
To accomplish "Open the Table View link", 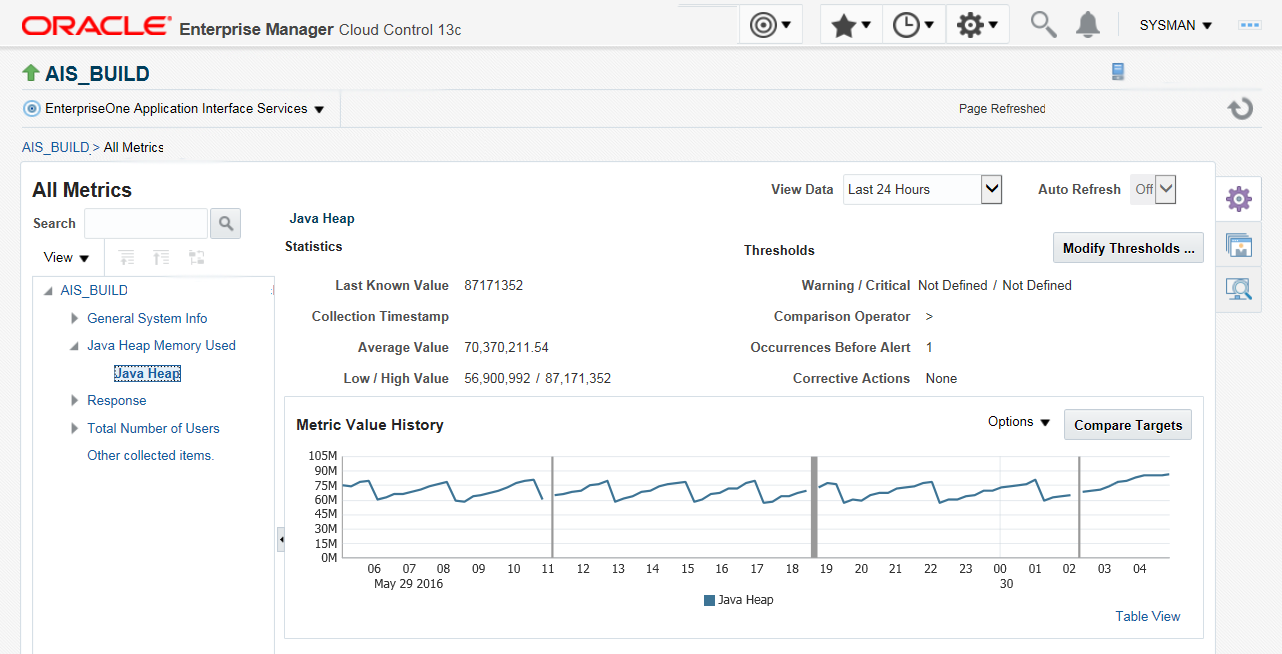I will coord(1147,616).
